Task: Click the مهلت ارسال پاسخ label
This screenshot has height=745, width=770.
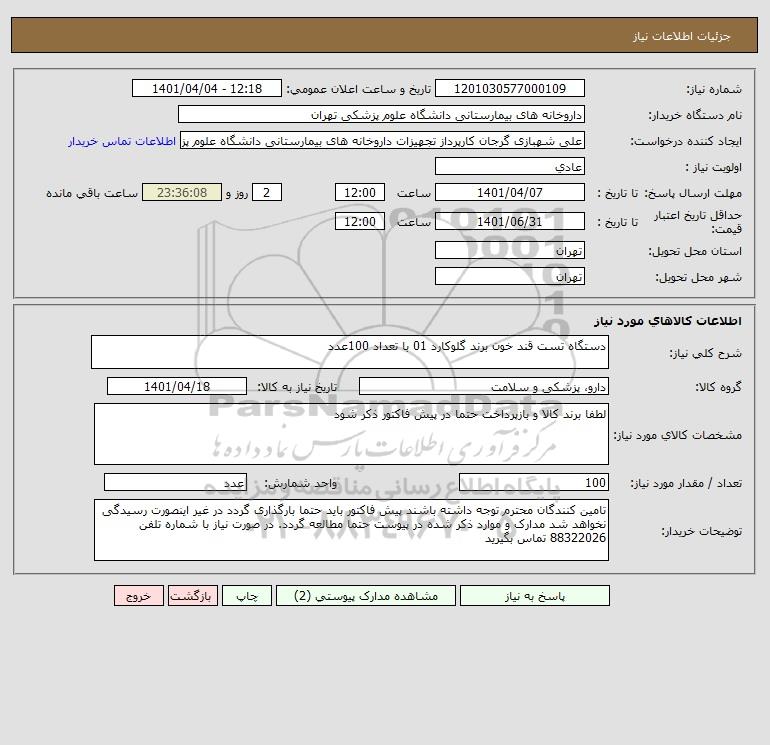Action: tap(693, 193)
